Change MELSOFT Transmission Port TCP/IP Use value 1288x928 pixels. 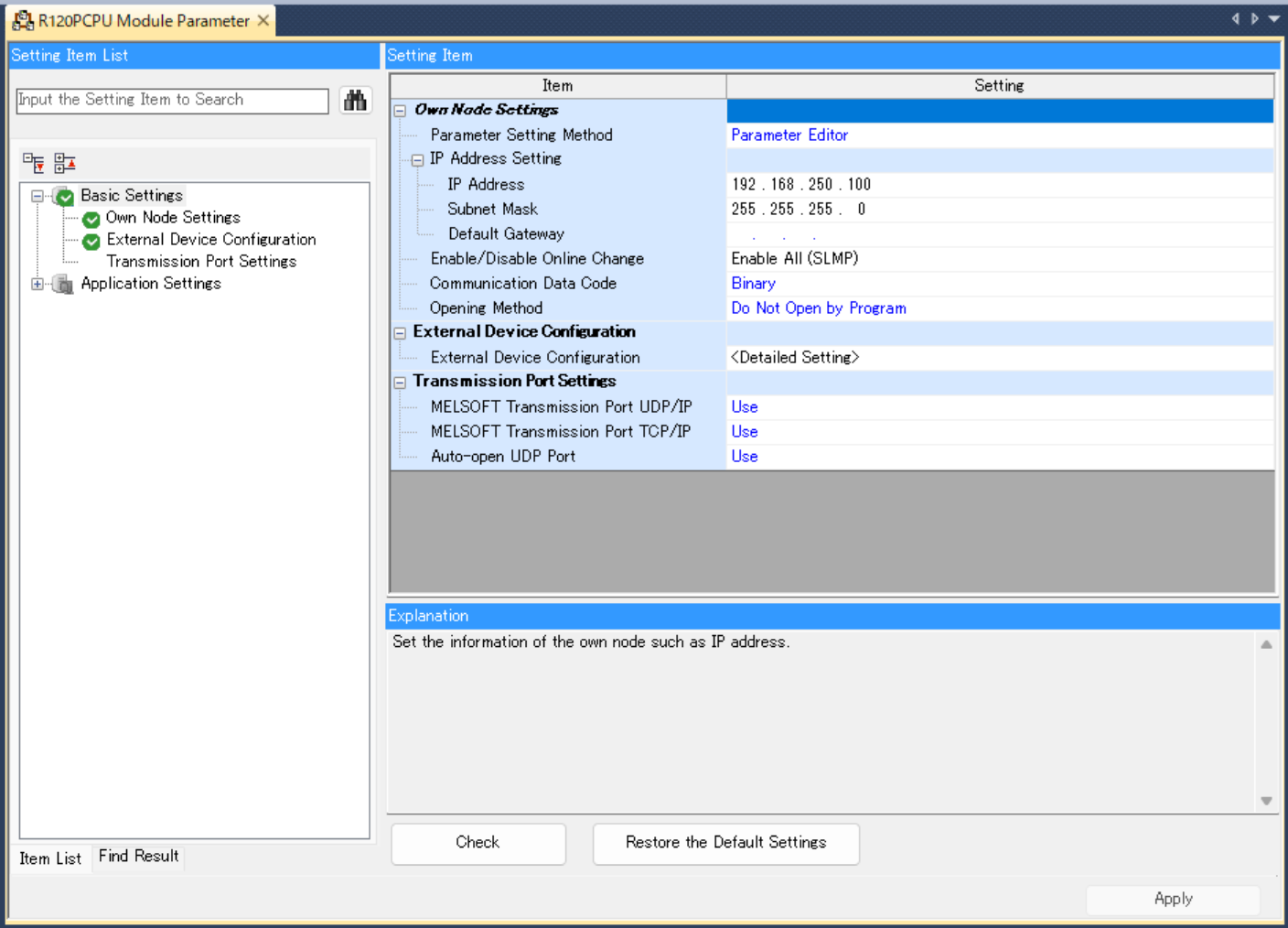click(1000, 432)
